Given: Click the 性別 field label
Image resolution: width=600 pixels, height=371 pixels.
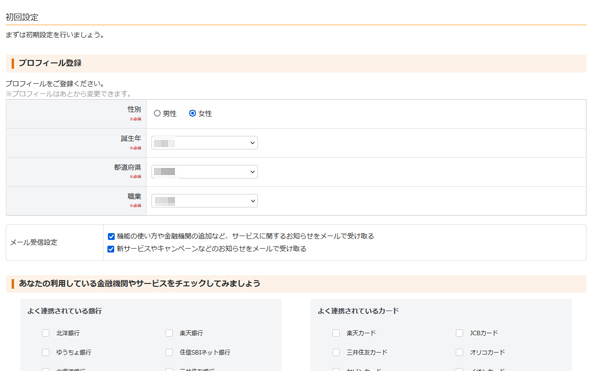Looking at the screenshot, I should tap(134, 109).
